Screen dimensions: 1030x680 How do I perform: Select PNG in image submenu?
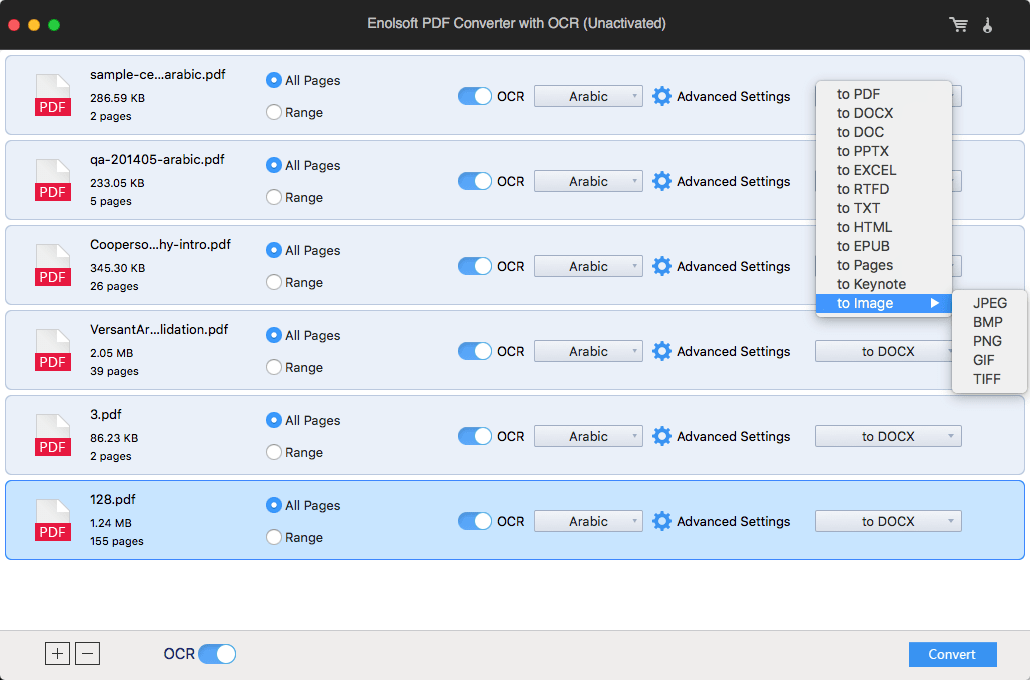coord(989,342)
